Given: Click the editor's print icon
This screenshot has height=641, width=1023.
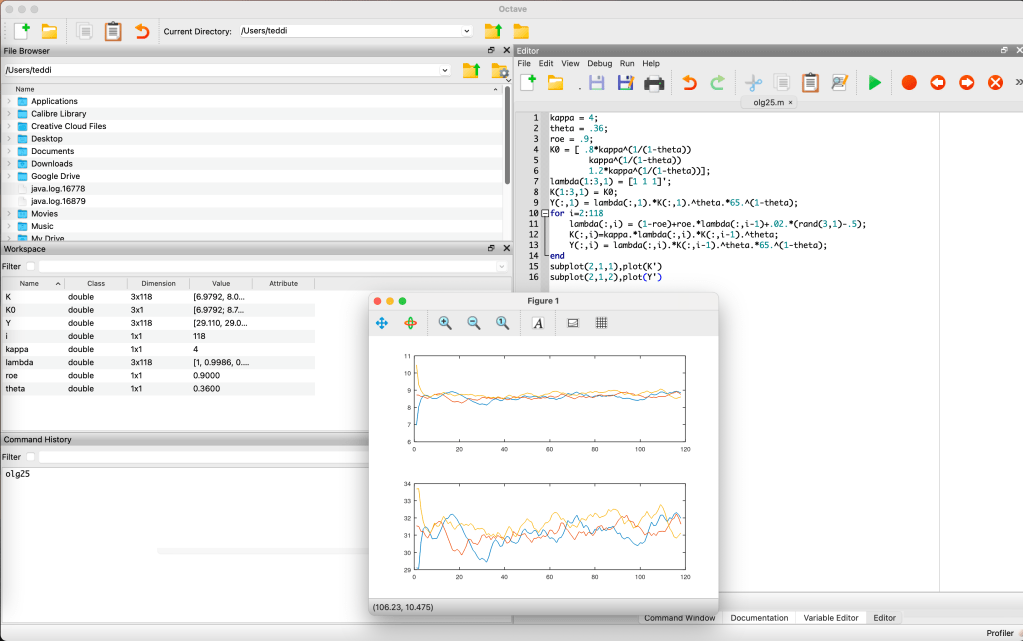Looking at the screenshot, I should (x=654, y=83).
